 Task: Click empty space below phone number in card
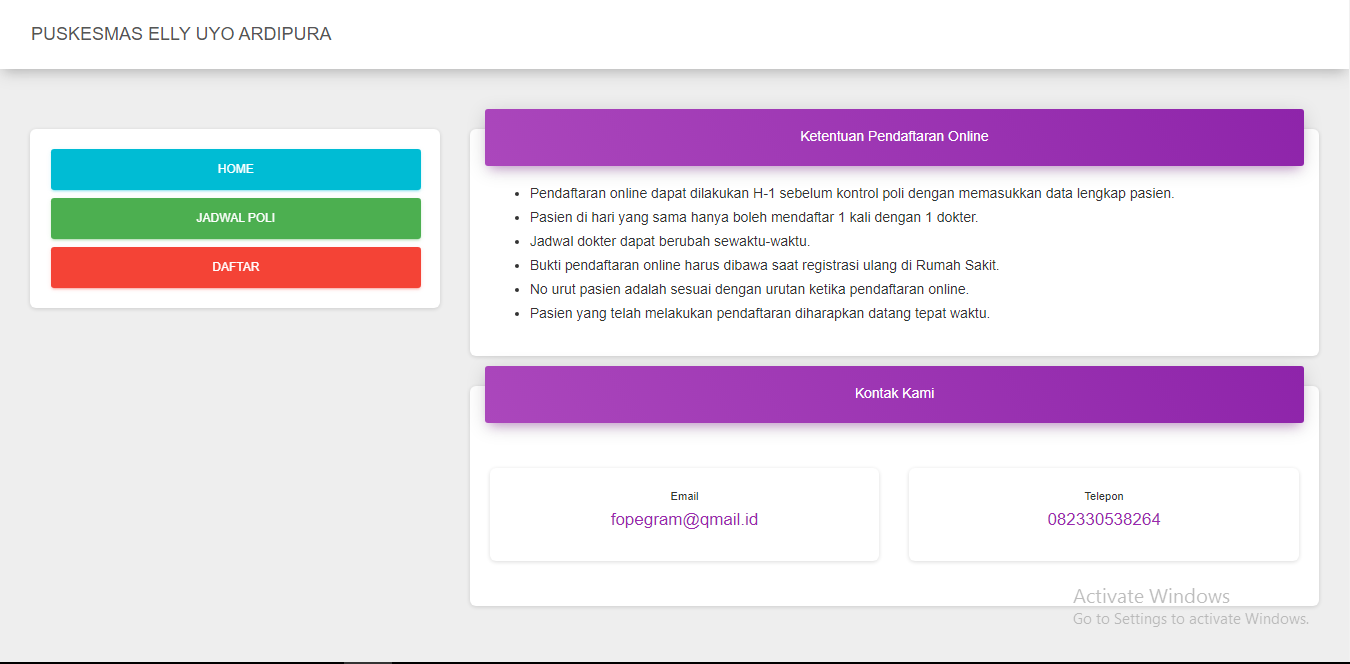1104,545
